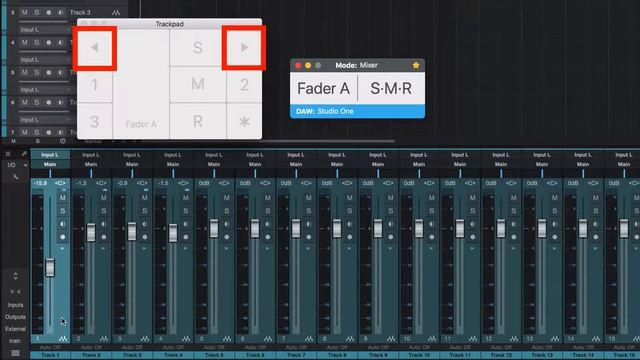Click the channel list icon below Instr.
Image resolution: width=640 pixels, height=360 pixels.
[x=15, y=353]
